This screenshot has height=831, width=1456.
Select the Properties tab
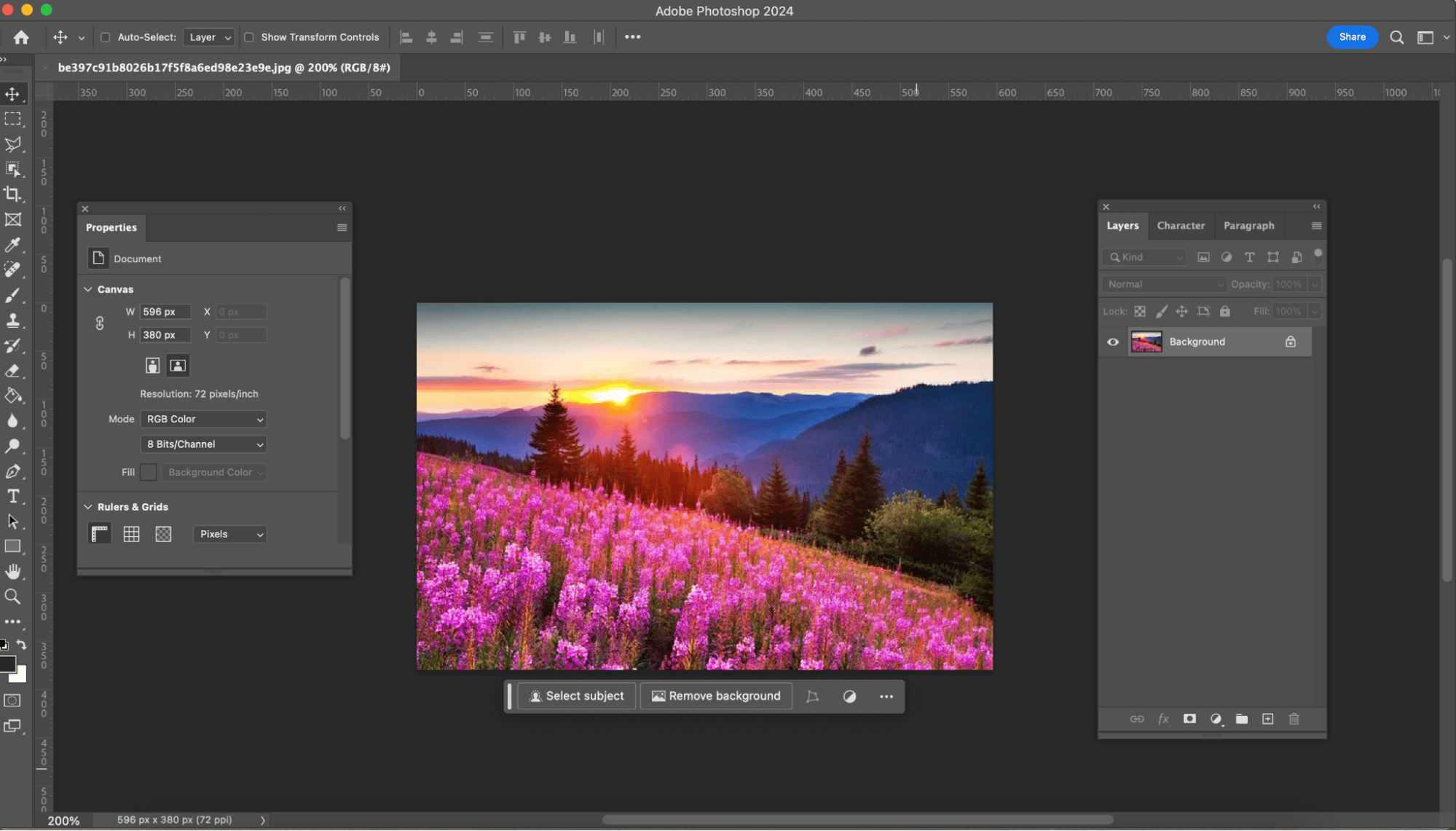[111, 227]
